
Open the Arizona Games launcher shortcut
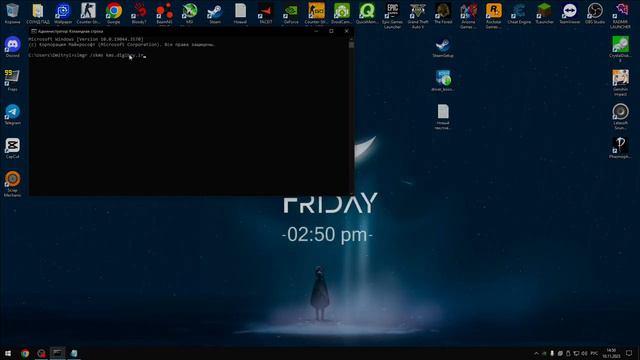[468, 16]
